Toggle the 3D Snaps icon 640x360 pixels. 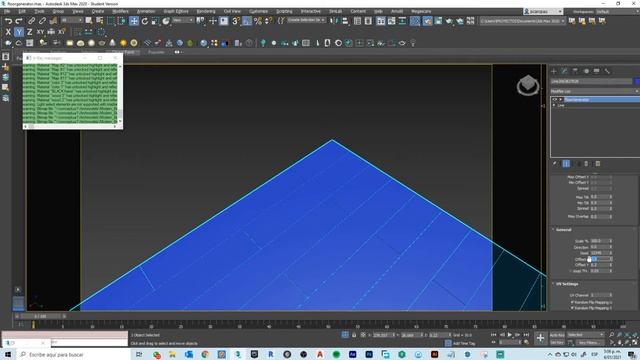(236, 21)
